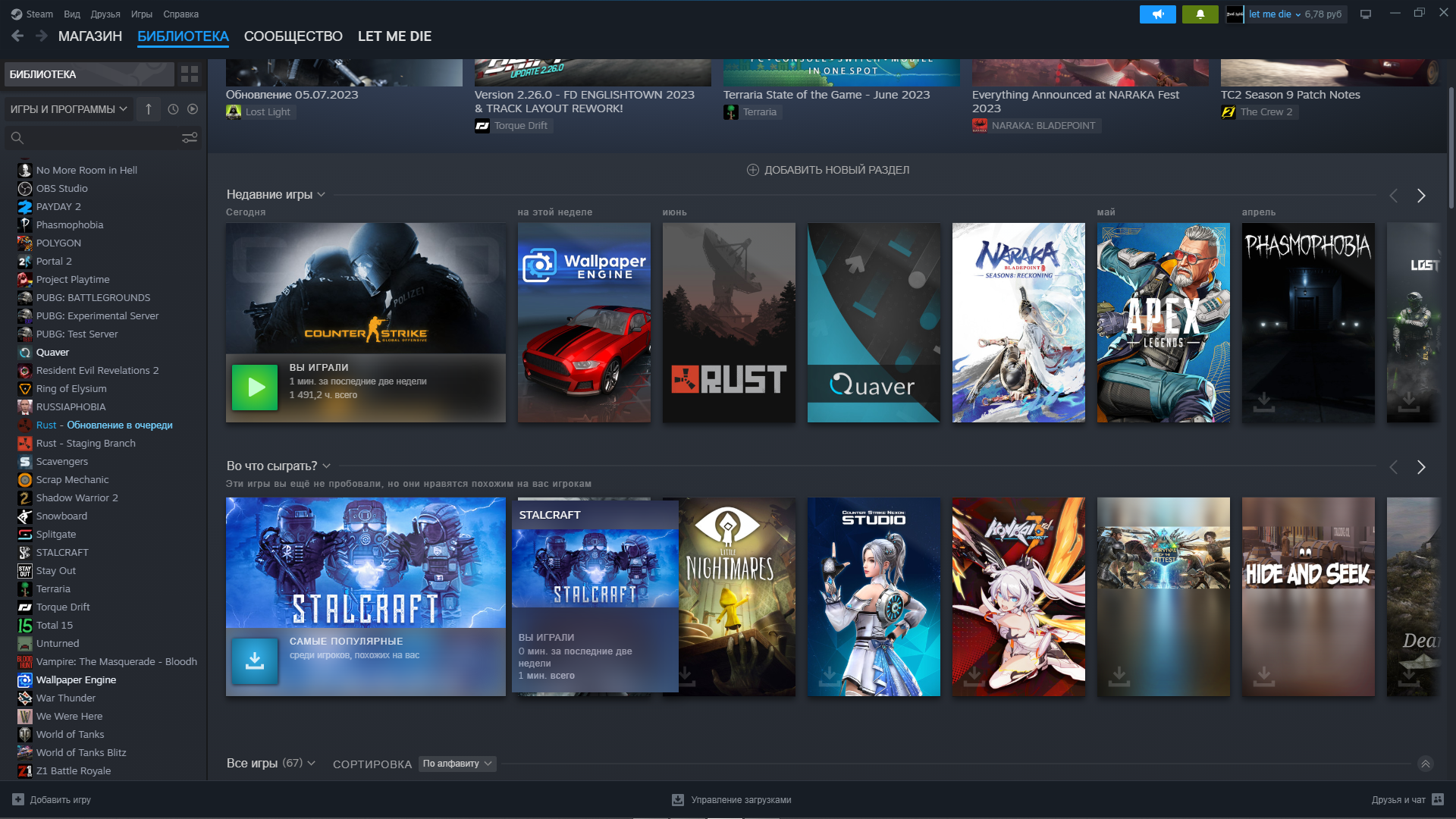Open Friends and Chat icon

point(1438,799)
